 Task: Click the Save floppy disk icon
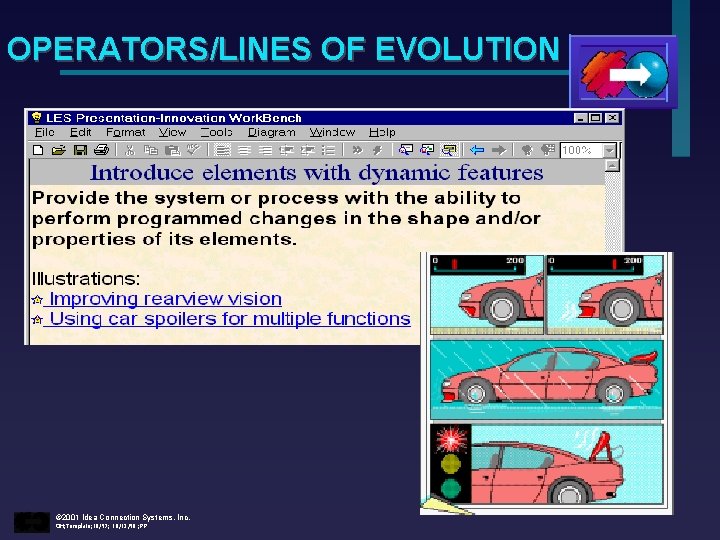pyautogui.click(x=80, y=150)
